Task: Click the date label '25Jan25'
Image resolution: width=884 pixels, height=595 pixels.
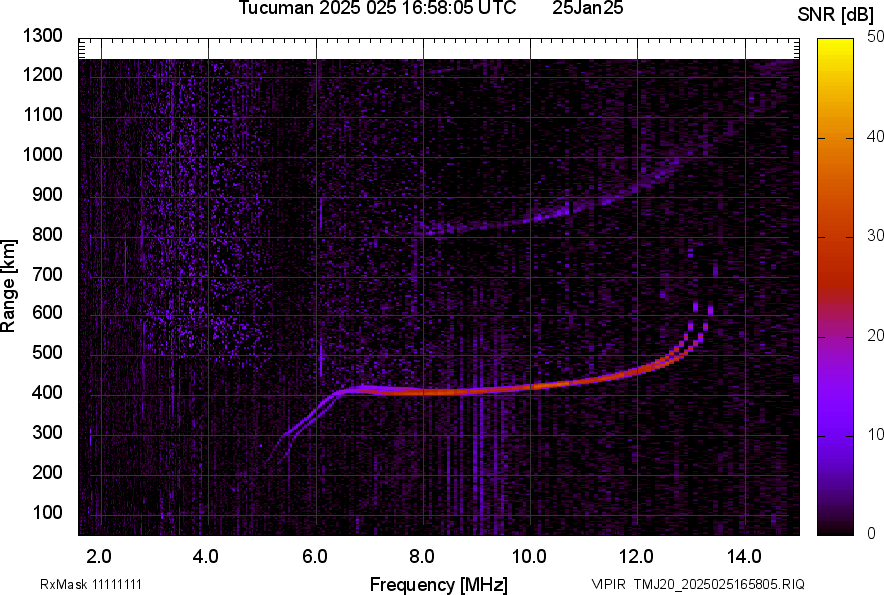Action: [587, 8]
